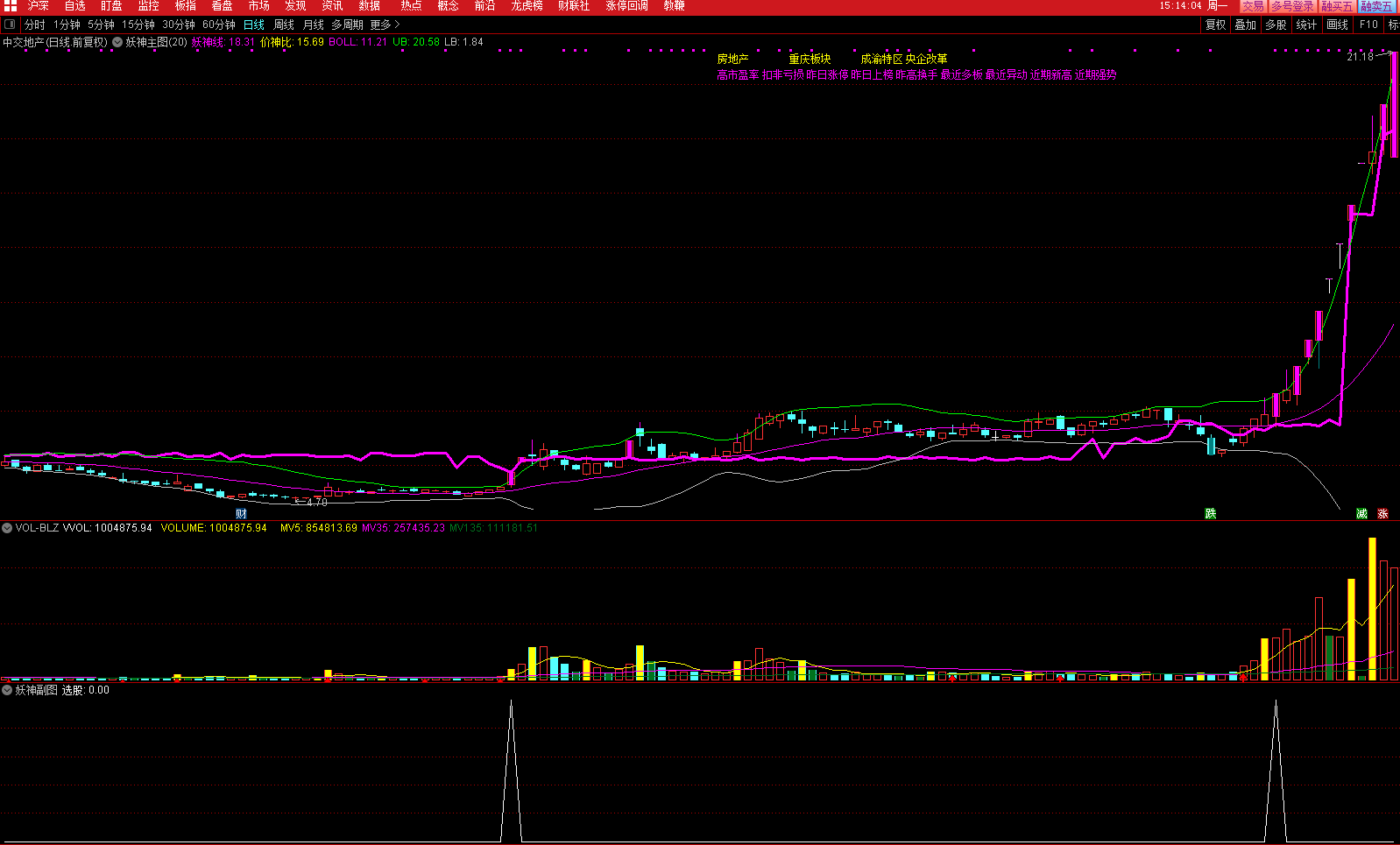Open the 概念 menu
The image size is (1400, 845).
point(448,6)
